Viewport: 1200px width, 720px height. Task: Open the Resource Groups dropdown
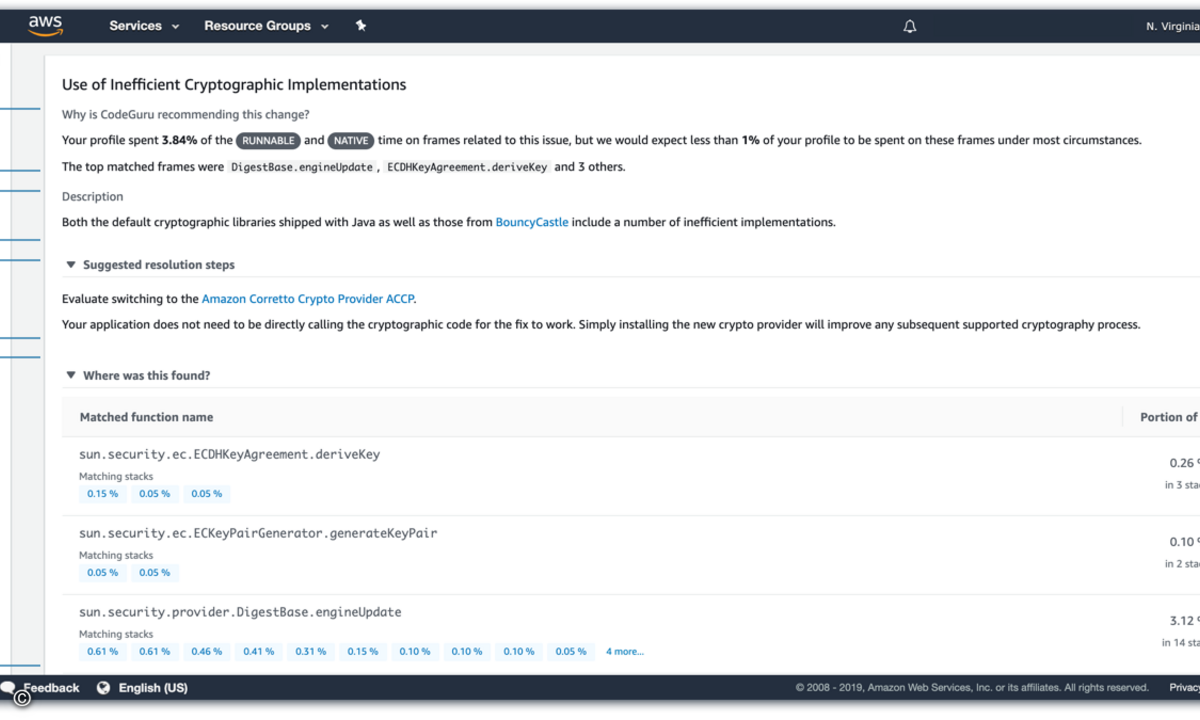266,26
